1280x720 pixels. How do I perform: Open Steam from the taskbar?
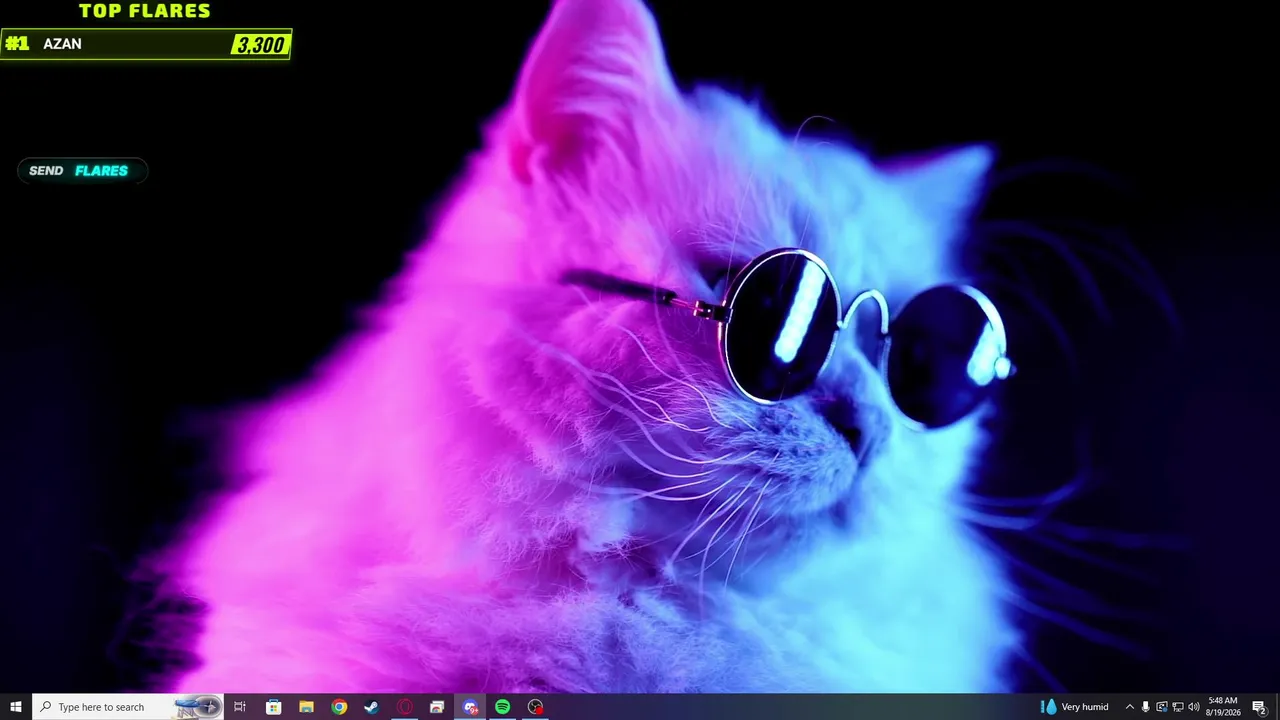pyautogui.click(x=371, y=707)
